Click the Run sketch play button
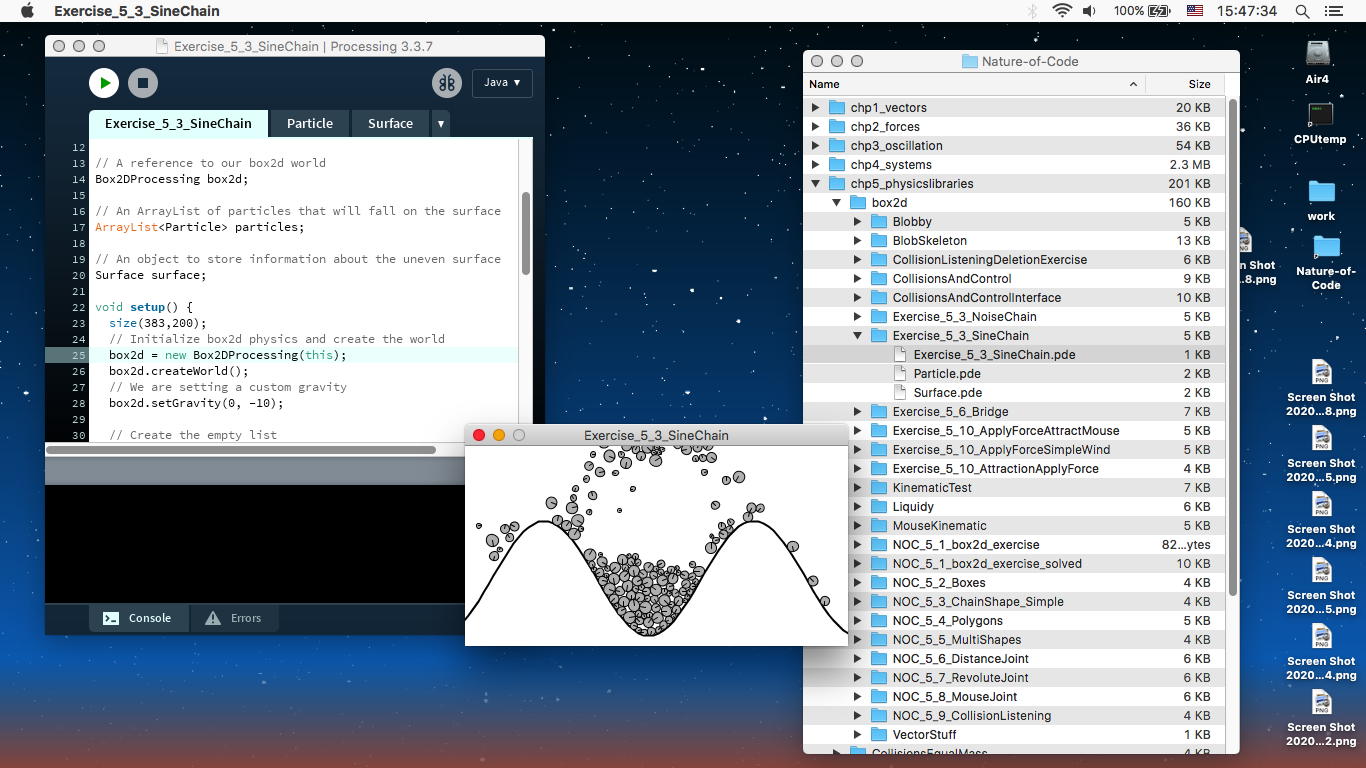This screenshot has height=768, width=1366. [104, 83]
